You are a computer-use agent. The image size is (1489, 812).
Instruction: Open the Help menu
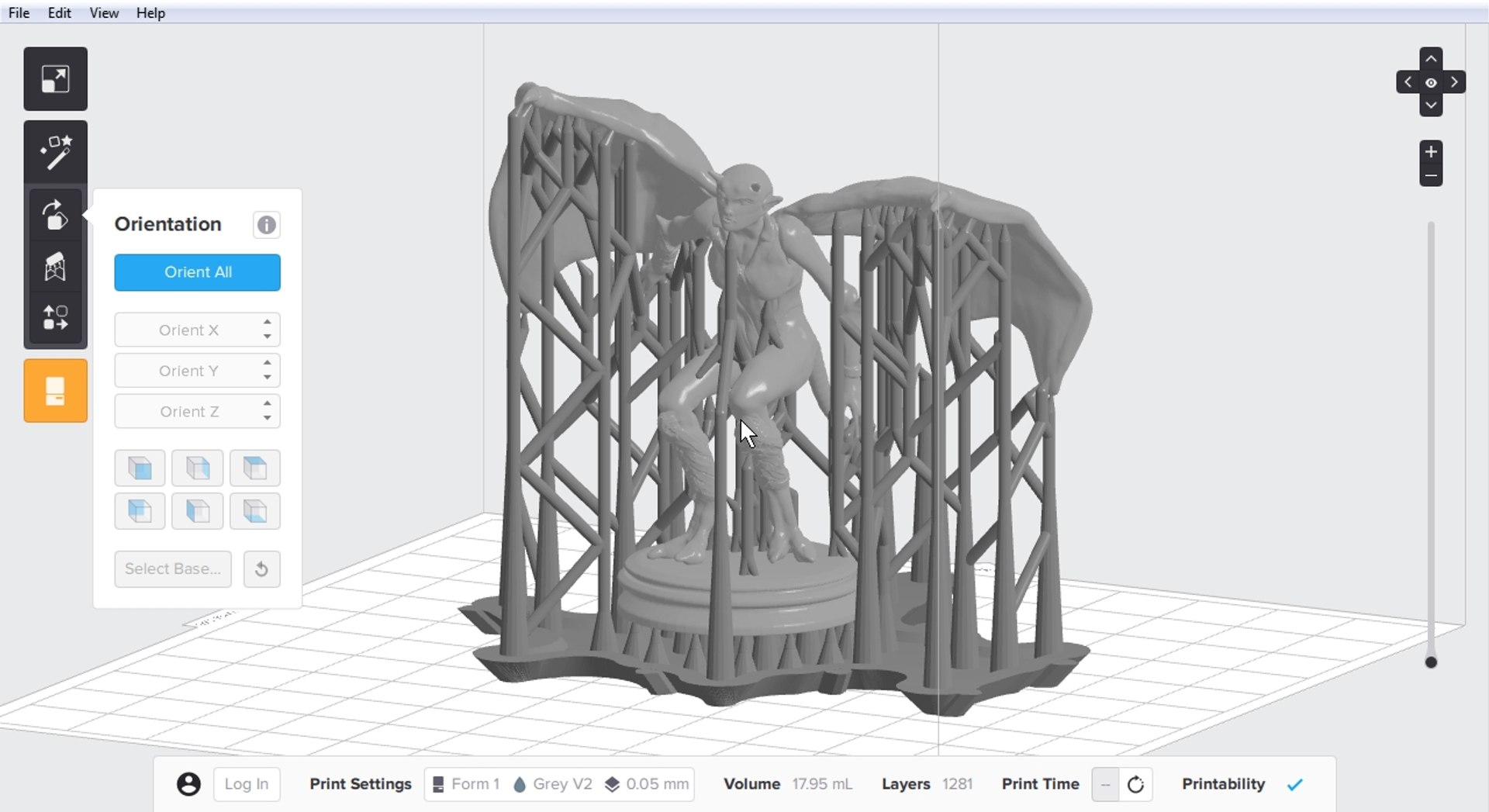click(x=150, y=13)
